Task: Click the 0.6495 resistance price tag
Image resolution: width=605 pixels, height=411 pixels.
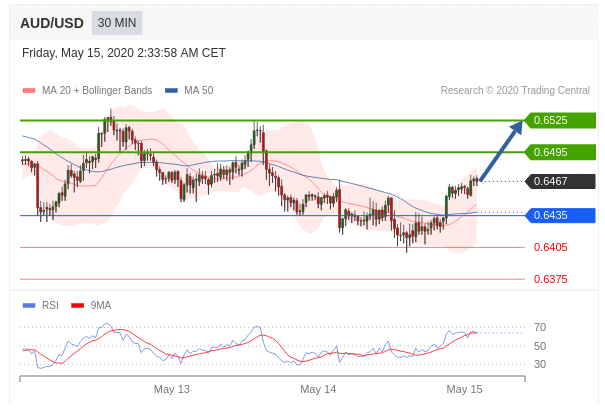Action: click(560, 152)
